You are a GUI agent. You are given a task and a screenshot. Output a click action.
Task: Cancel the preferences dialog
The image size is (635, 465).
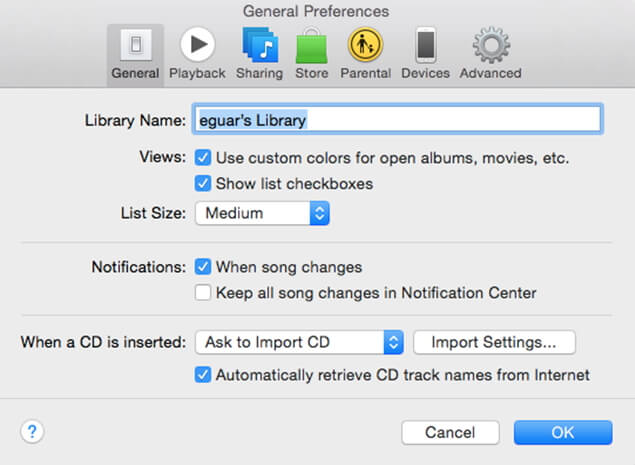tap(450, 432)
